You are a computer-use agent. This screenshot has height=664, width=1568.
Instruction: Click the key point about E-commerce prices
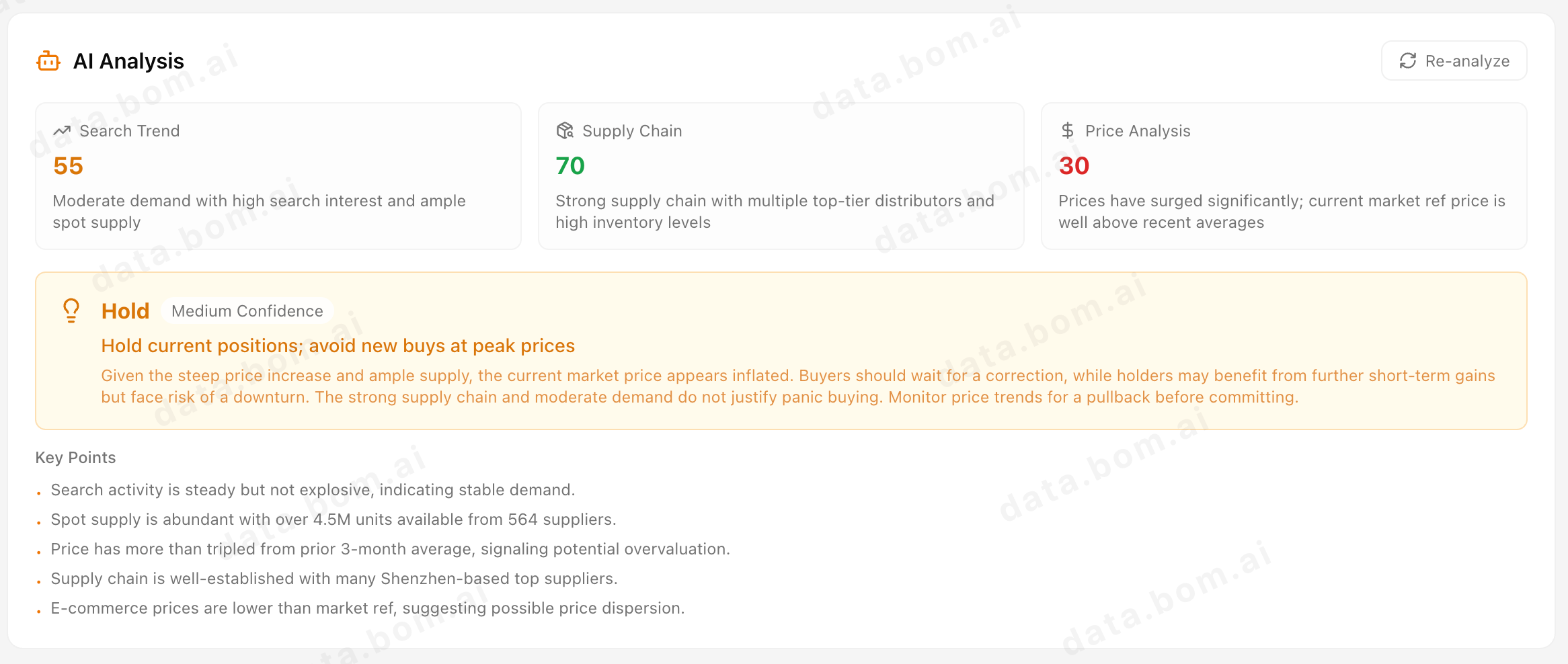(368, 608)
